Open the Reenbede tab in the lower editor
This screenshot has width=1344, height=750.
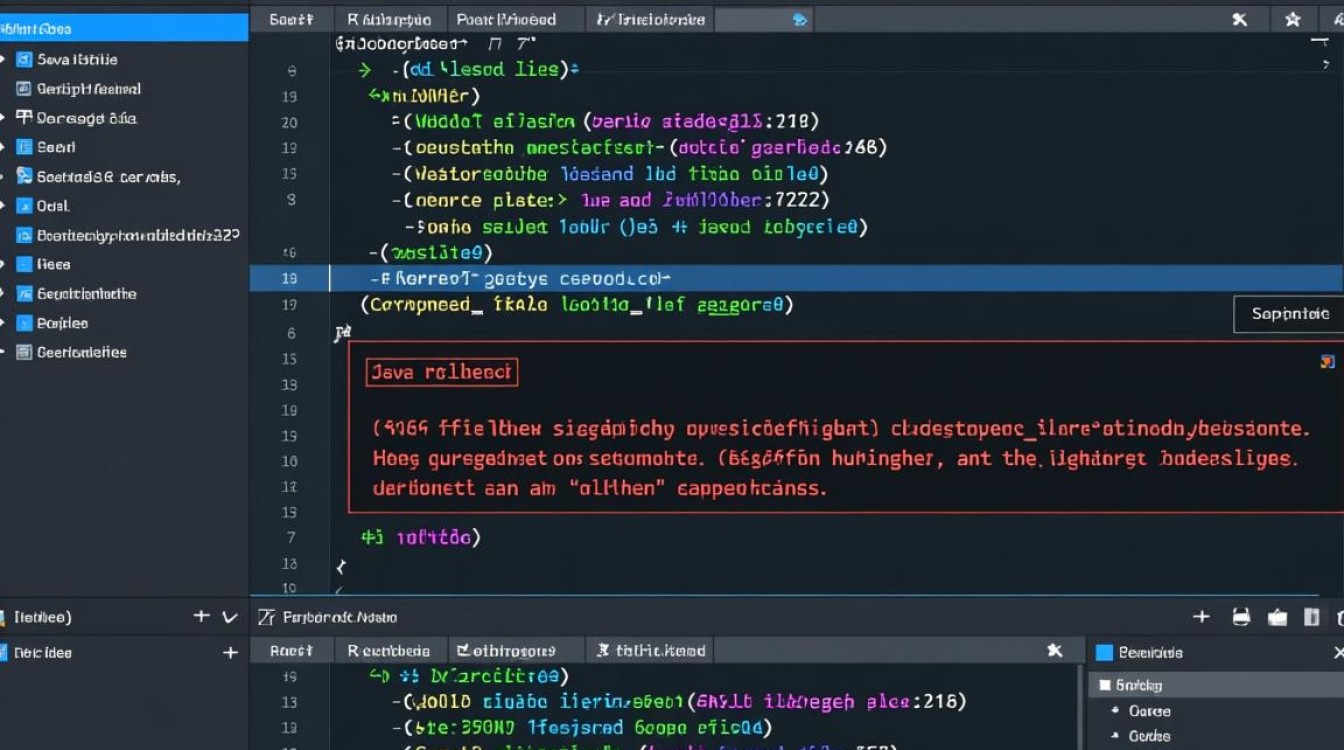pyautogui.click(x=389, y=651)
